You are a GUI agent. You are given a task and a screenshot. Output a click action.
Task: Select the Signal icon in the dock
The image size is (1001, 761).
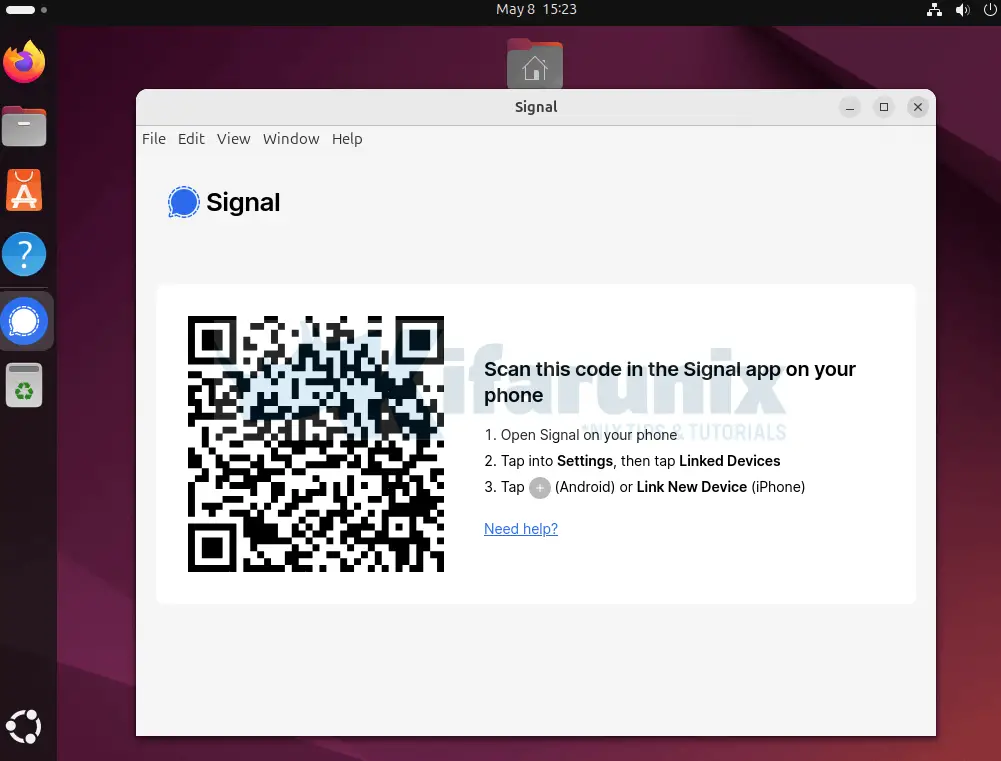(x=25, y=321)
